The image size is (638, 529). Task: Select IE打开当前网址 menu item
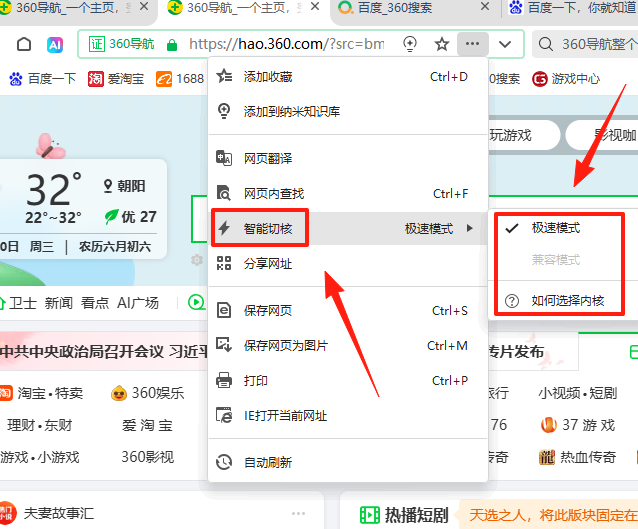348,415
